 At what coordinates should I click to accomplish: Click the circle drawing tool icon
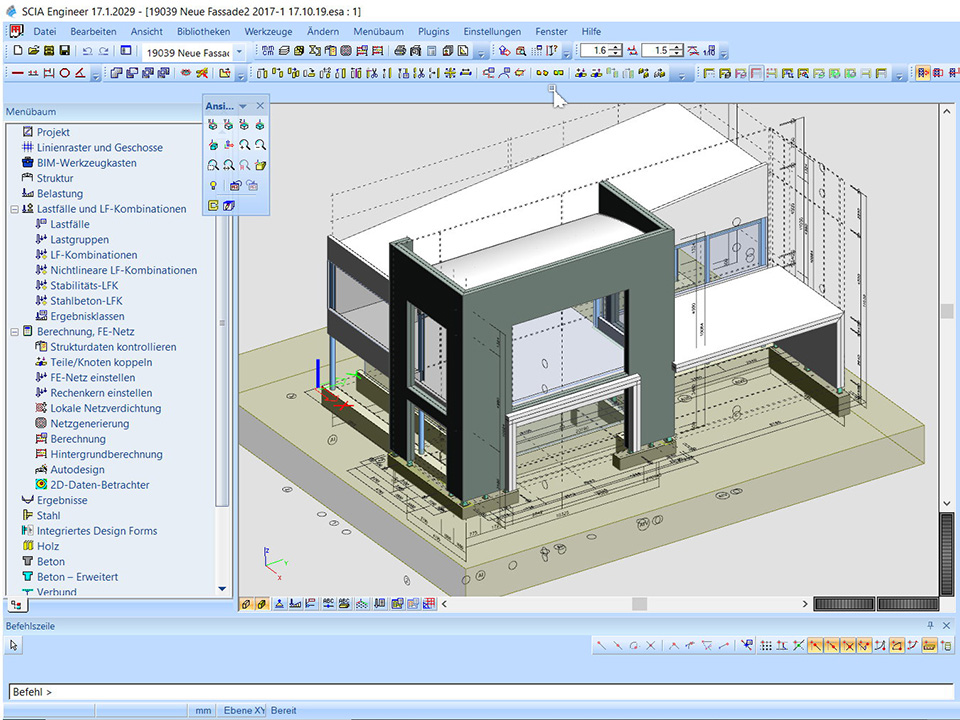click(x=65, y=73)
